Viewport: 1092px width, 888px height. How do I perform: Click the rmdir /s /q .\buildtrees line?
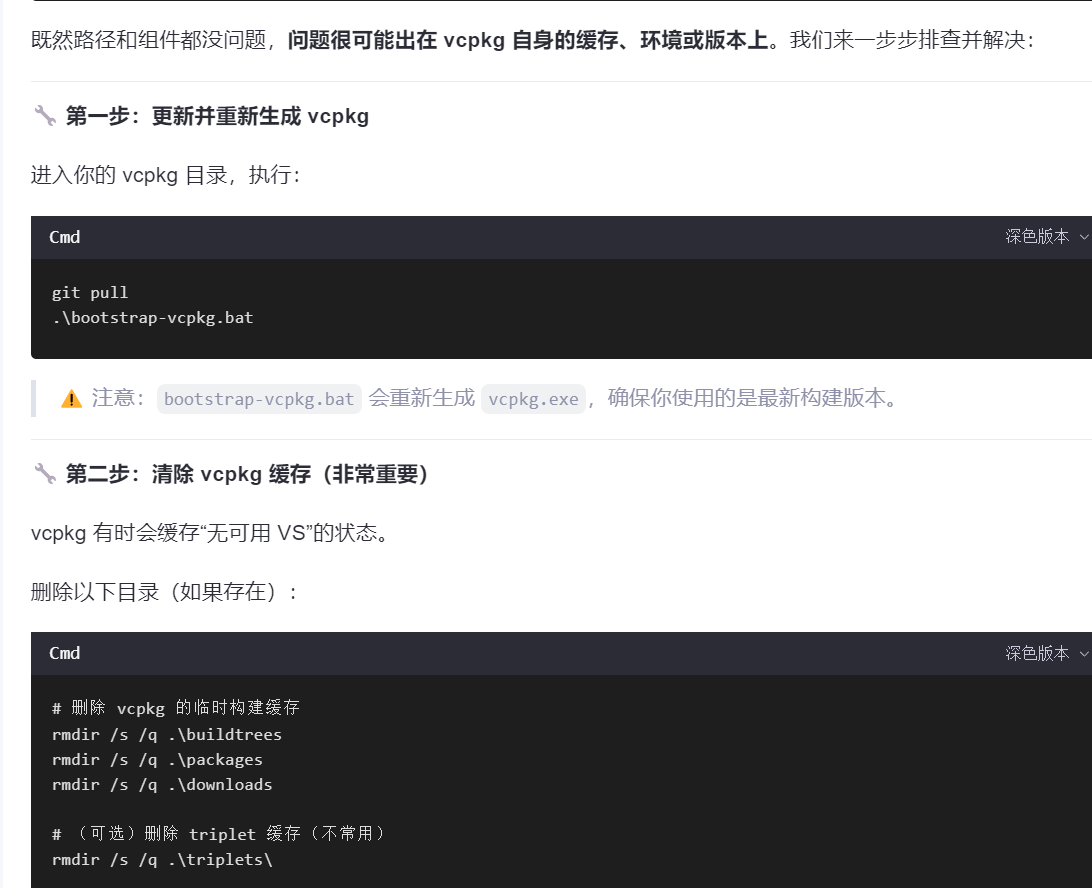(167, 735)
